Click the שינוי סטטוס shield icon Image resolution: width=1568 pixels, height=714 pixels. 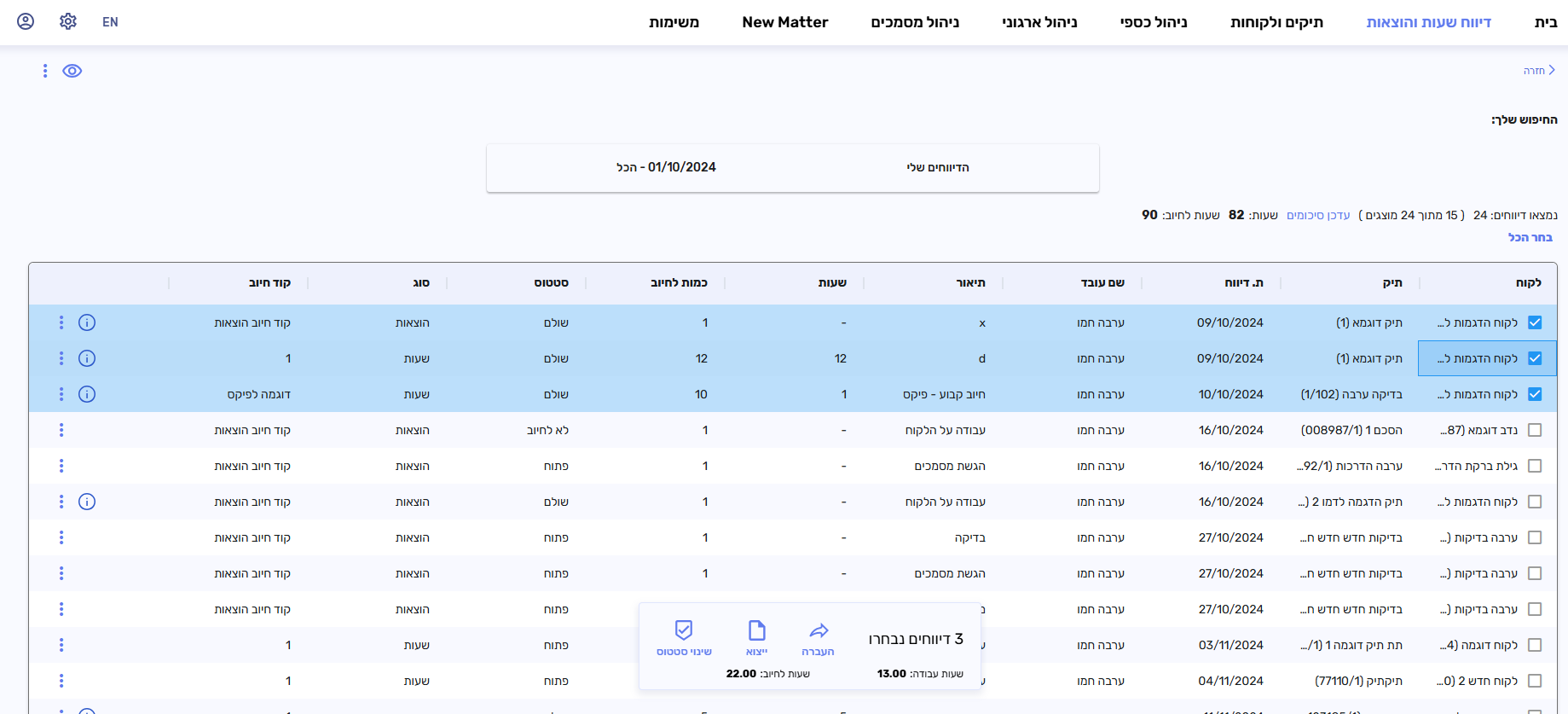click(x=684, y=630)
